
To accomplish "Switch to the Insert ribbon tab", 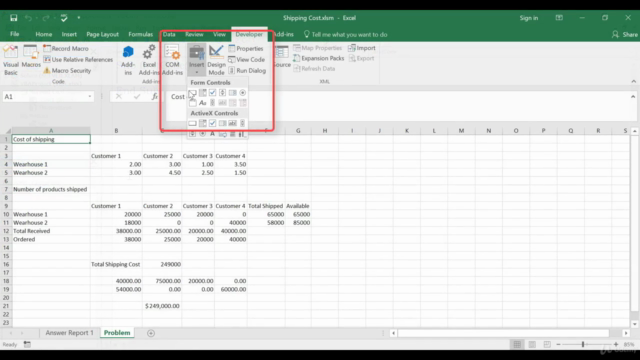I will pos(69,34).
